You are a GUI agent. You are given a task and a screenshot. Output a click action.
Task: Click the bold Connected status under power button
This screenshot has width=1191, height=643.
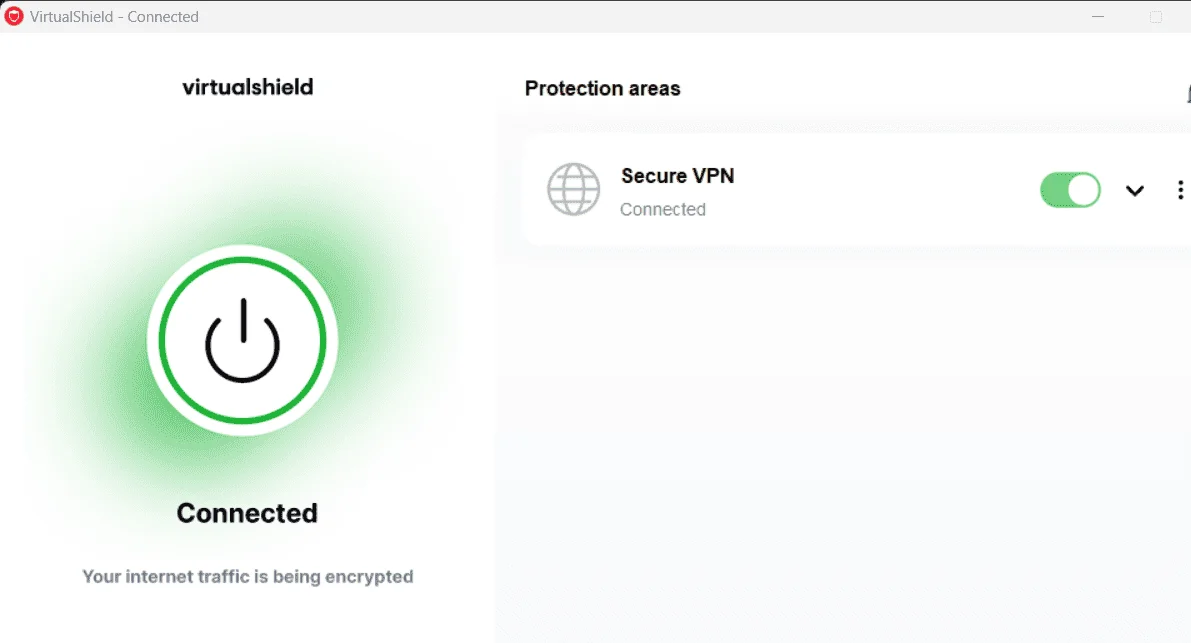tap(247, 513)
